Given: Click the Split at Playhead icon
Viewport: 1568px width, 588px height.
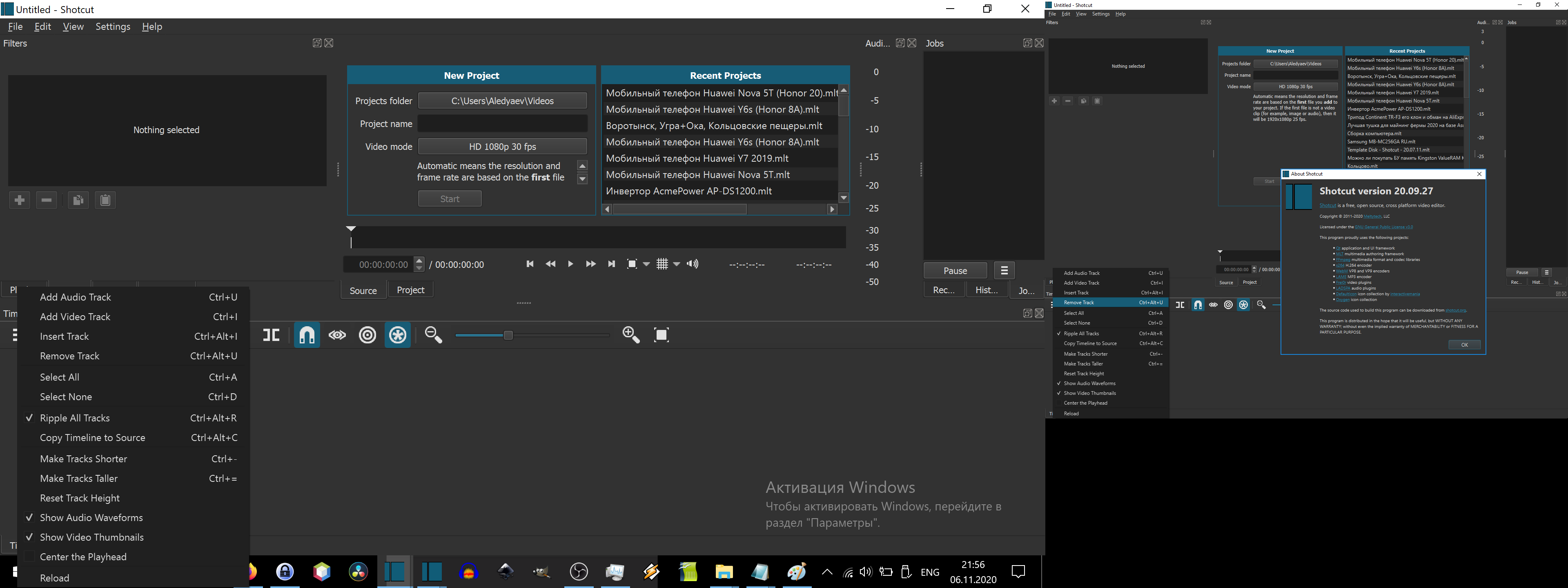Looking at the screenshot, I should (272, 335).
